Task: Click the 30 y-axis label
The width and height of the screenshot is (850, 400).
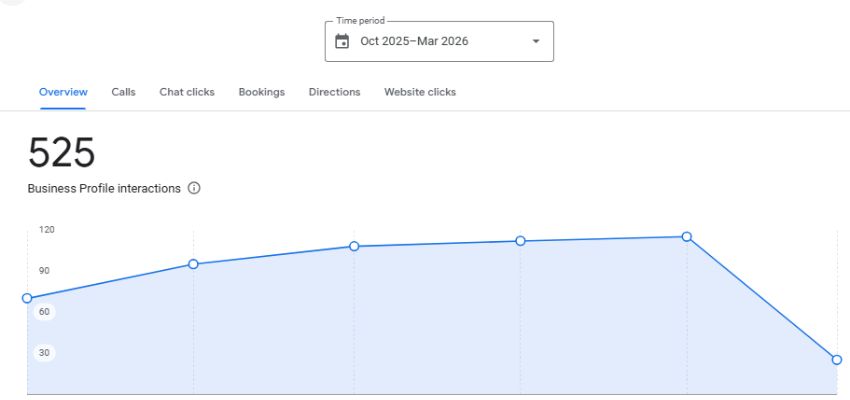Action: pos(45,352)
